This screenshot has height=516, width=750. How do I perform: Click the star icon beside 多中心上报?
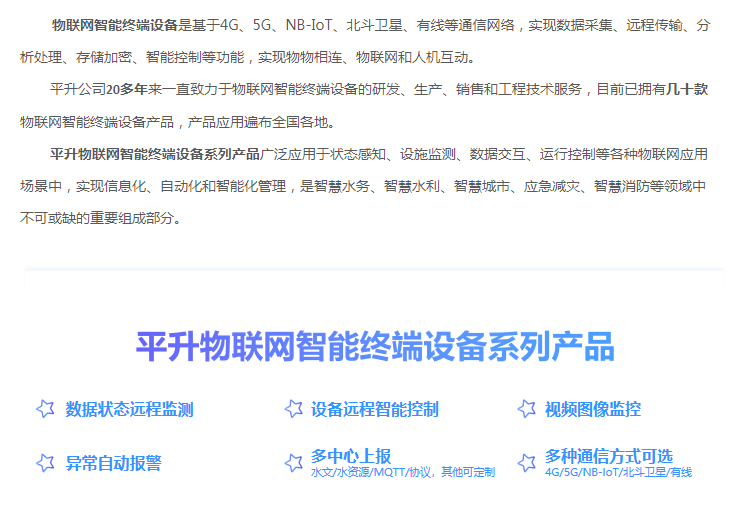pos(293,463)
